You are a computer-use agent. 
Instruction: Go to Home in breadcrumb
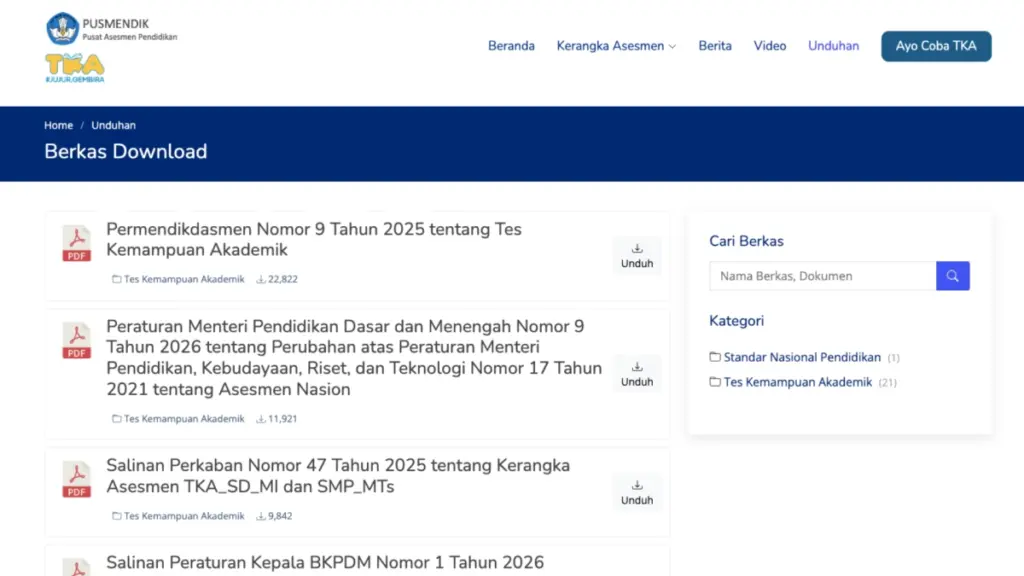(x=58, y=125)
